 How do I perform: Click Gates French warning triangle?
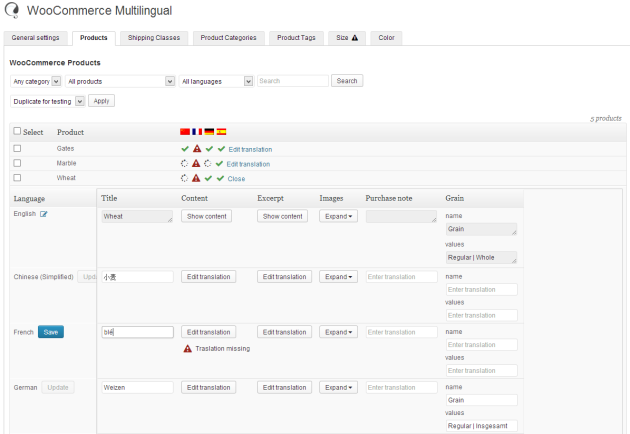pyautogui.click(x=197, y=149)
